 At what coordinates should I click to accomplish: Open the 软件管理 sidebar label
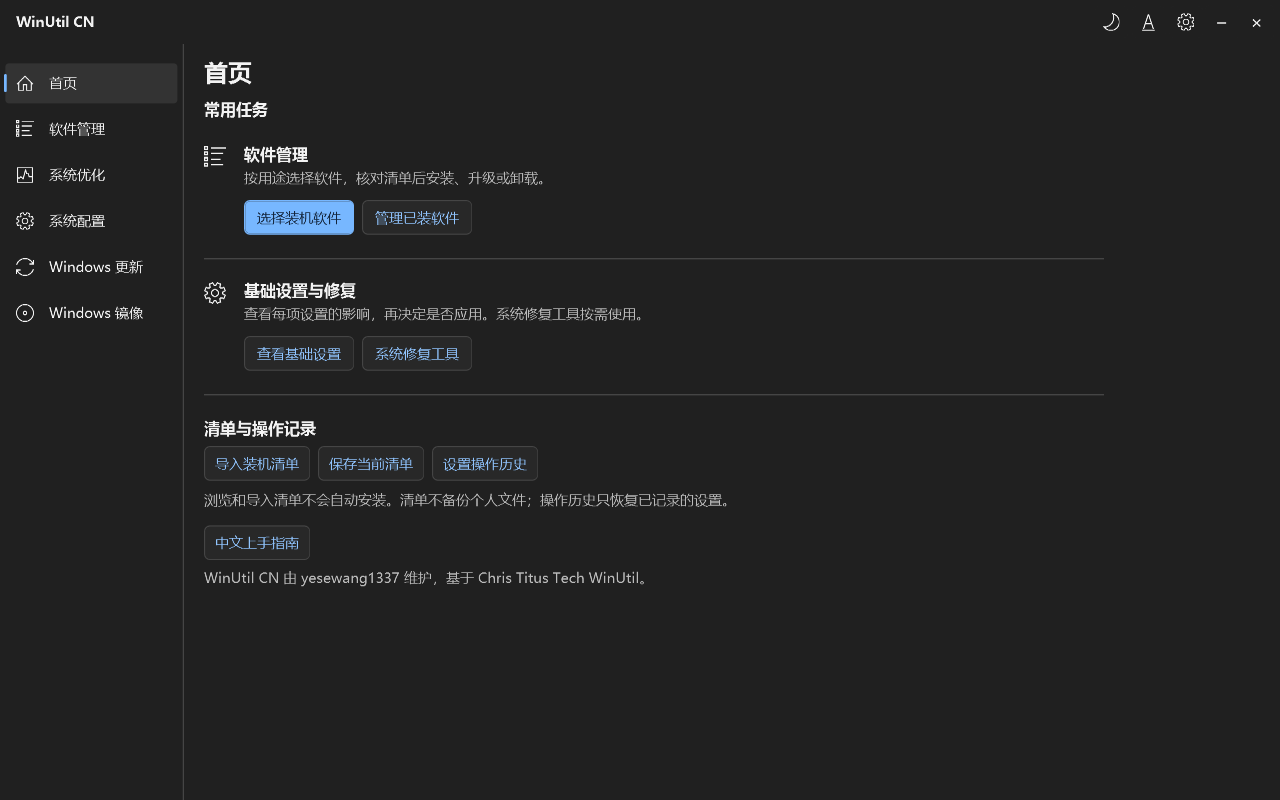point(77,129)
